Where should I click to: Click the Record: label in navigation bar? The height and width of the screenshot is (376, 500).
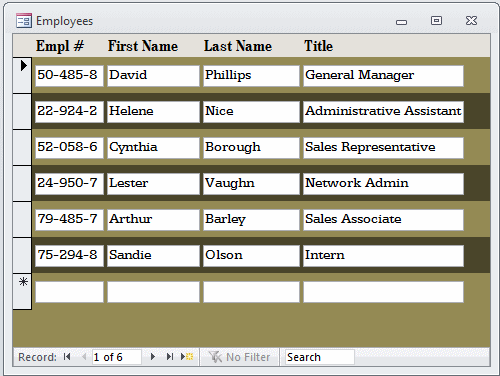tap(37, 357)
